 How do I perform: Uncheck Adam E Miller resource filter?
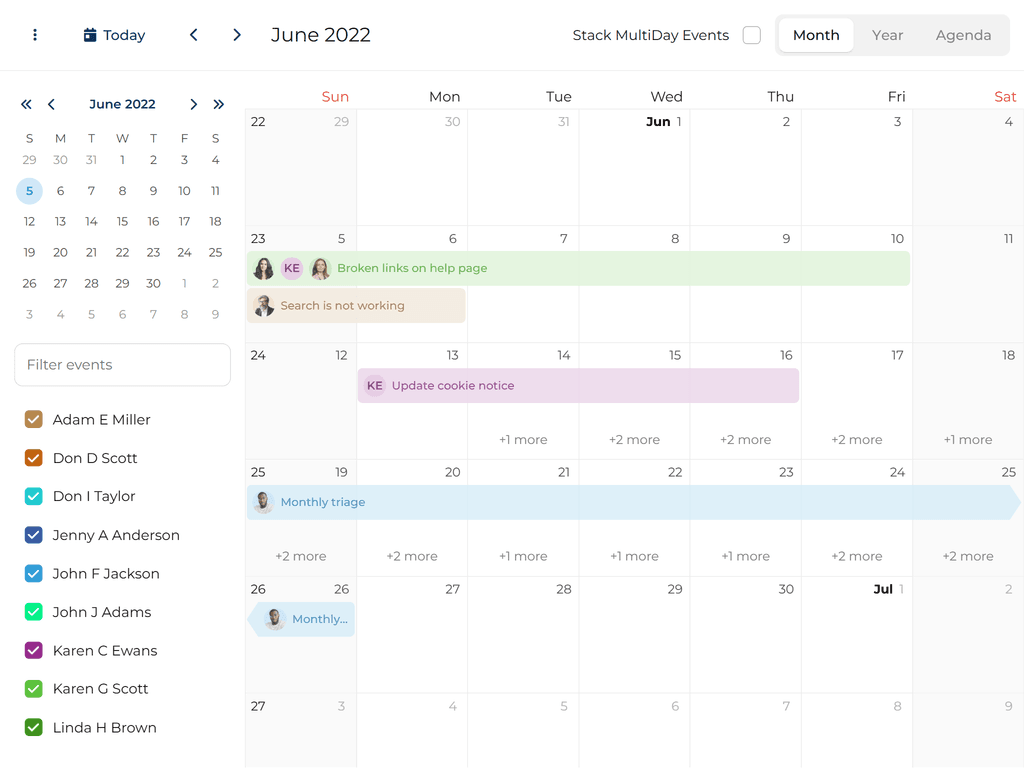pos(34,420)
